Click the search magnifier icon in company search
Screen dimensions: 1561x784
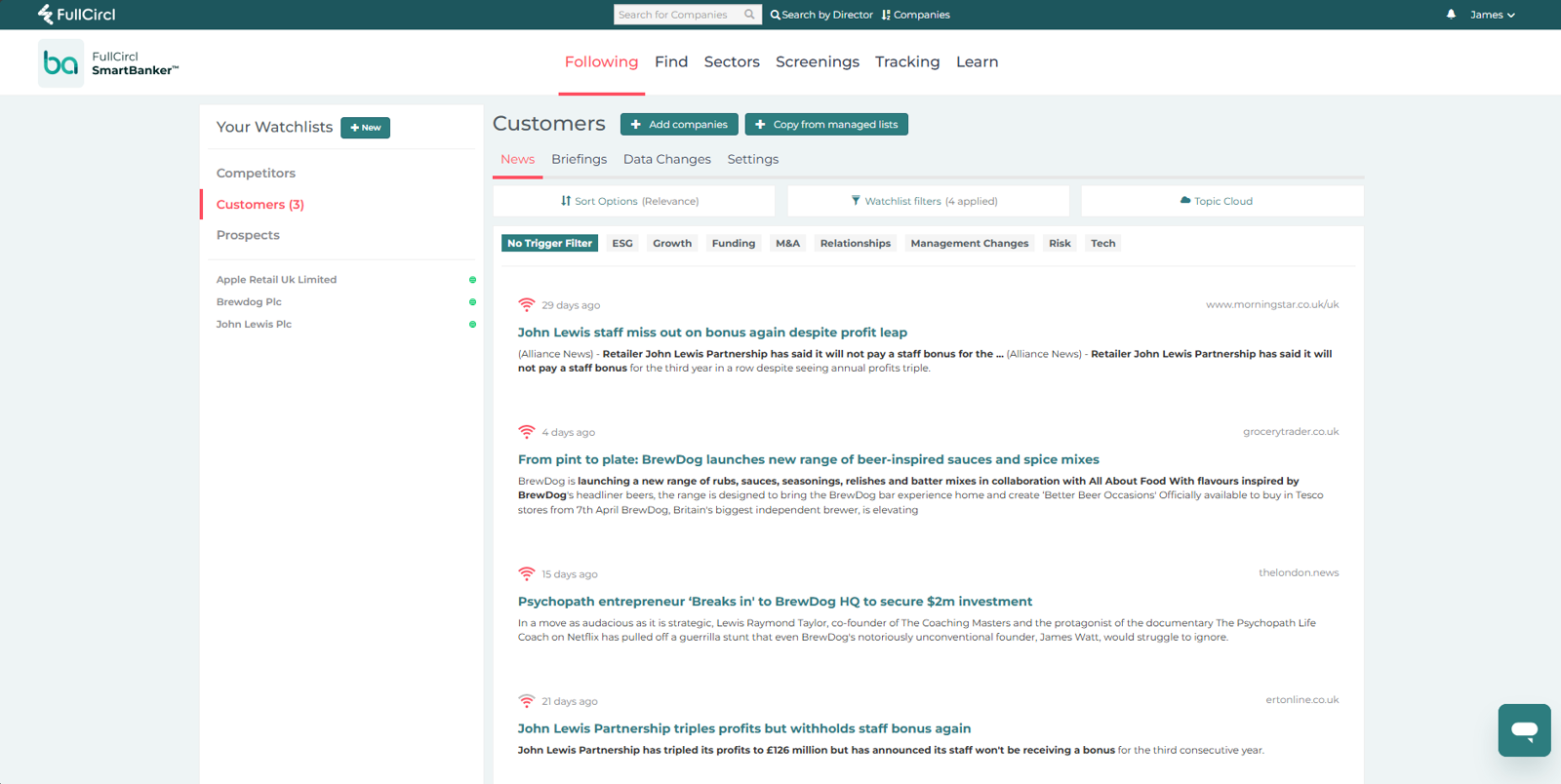click(749, 15)
